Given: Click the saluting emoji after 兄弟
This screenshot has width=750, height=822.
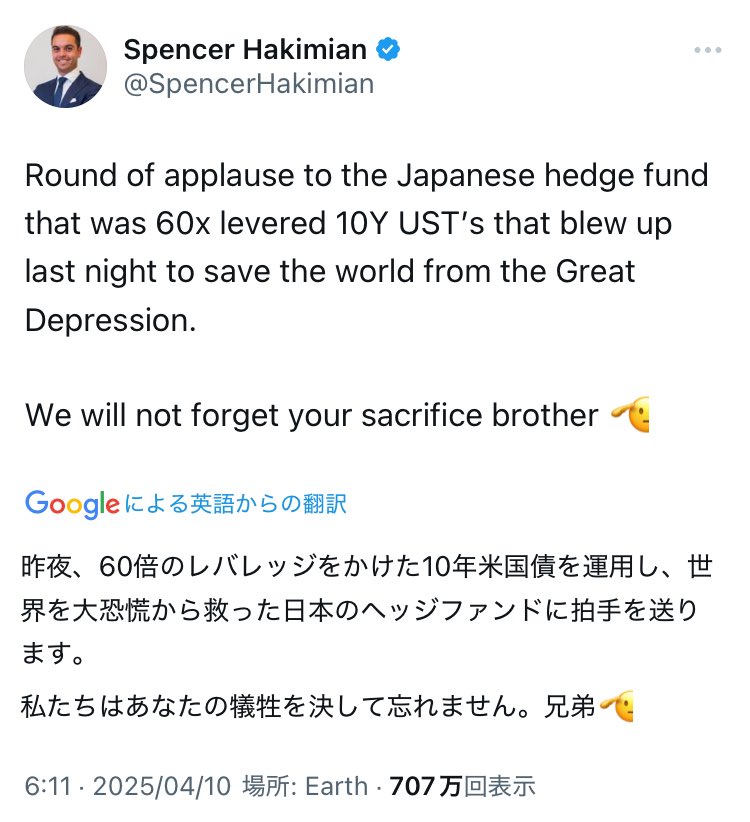Looking at the screenshot, I should click(615, 707).
